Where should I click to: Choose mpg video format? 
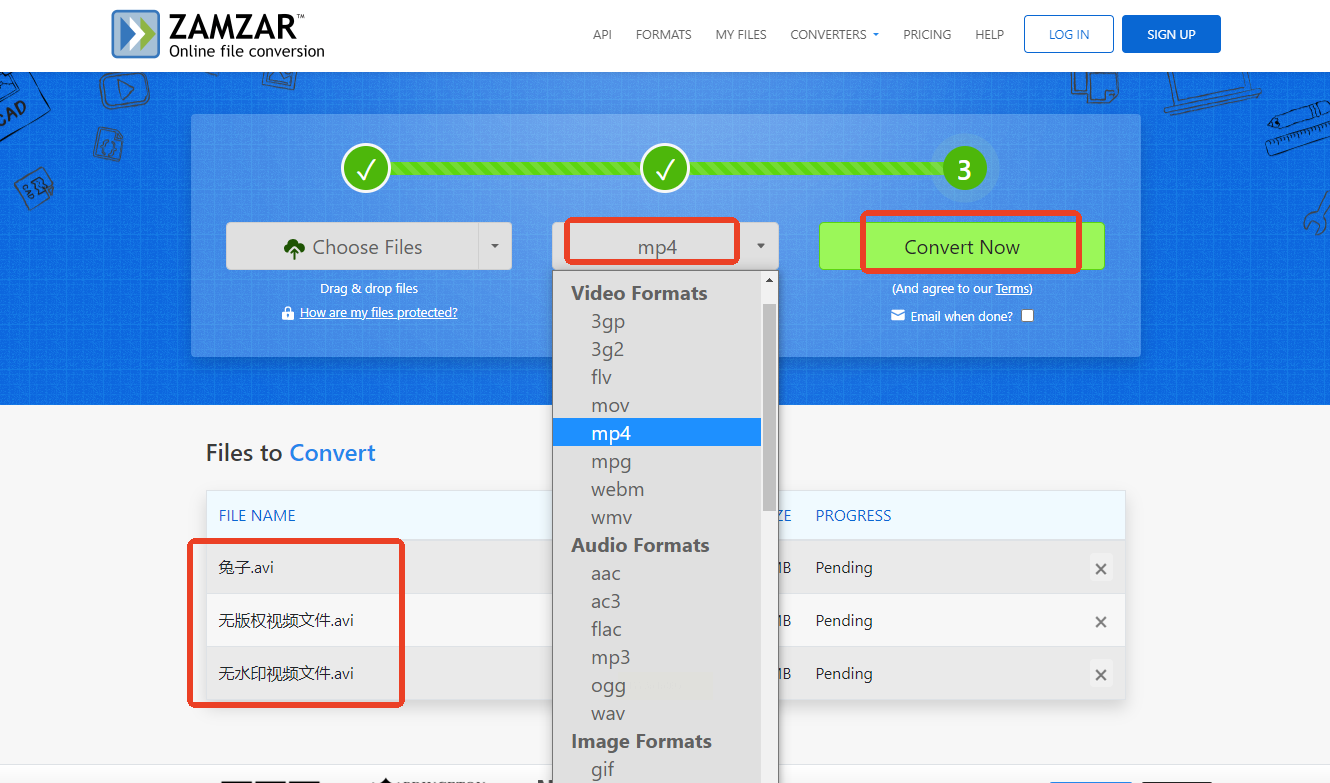click(x=657, y=462)
